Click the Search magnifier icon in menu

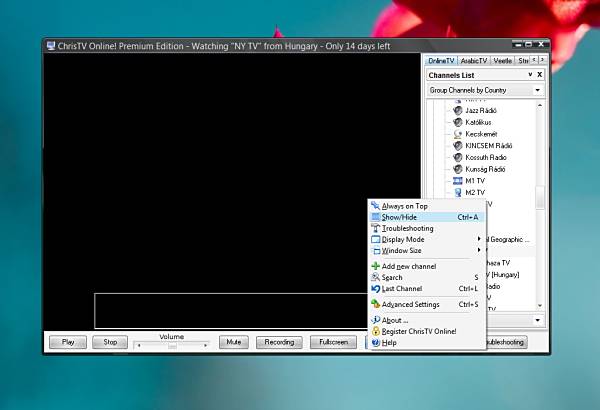click(x=375, y=277)
